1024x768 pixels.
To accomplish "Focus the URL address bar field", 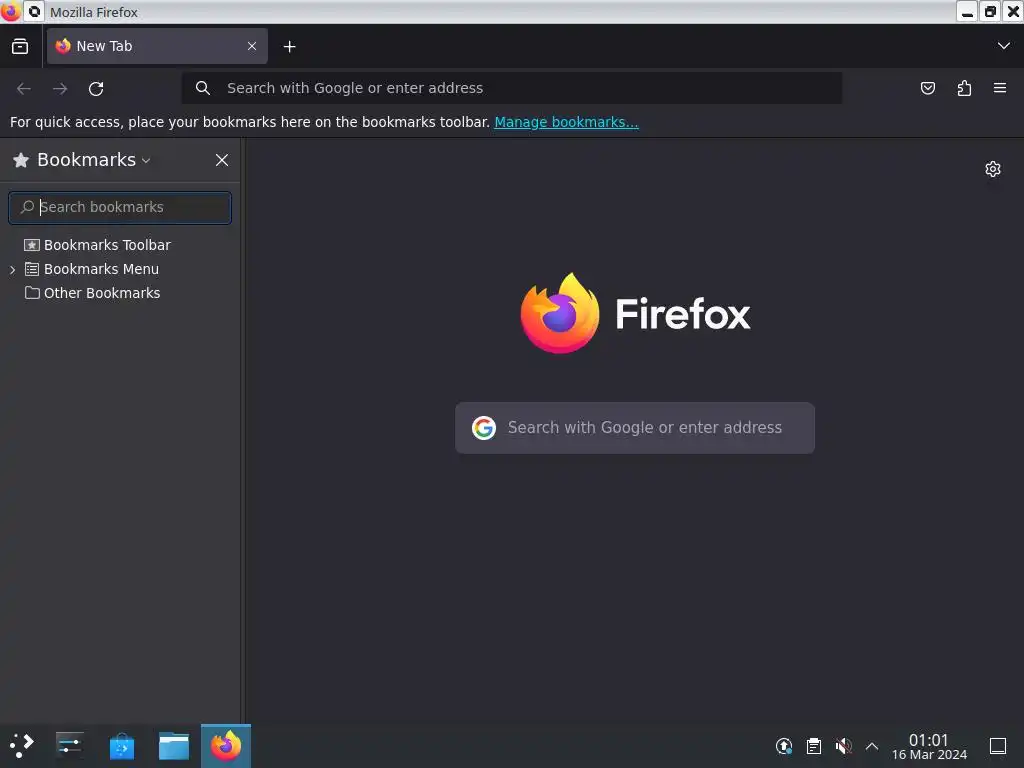I will [511, 88].
